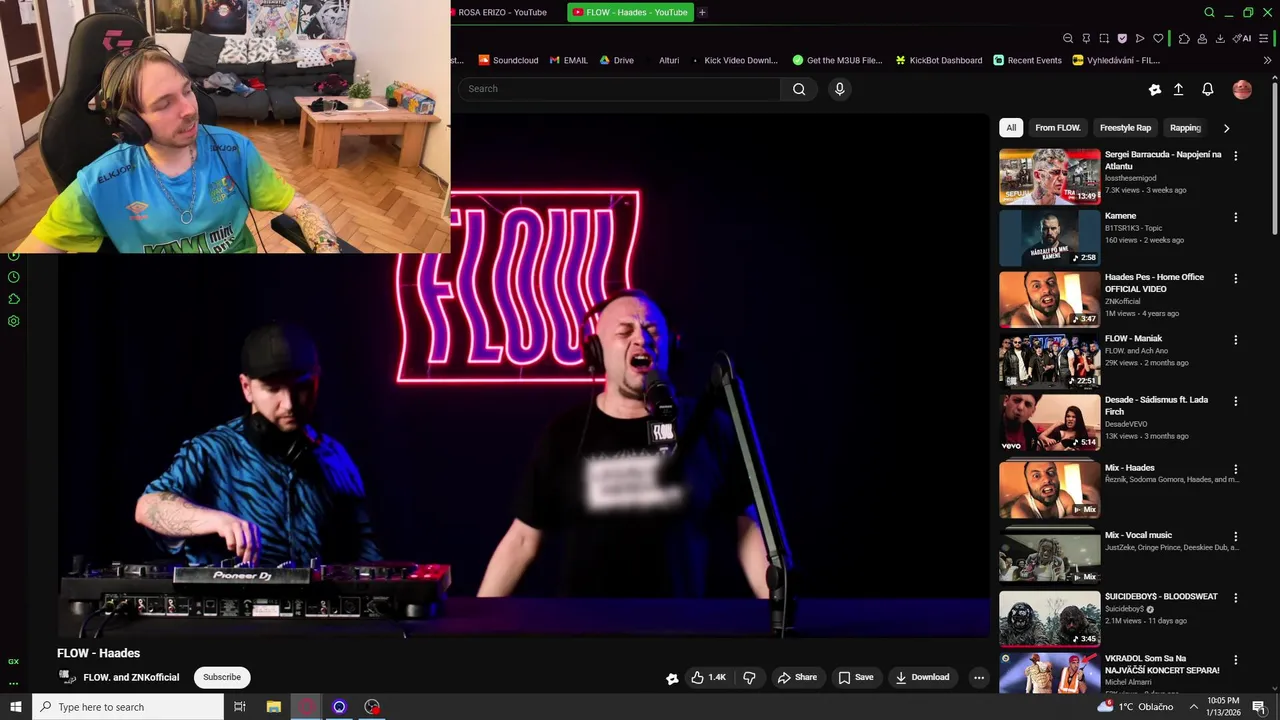This screenshot has height=720, width=1280.
Task: Click the GX icon in sidebar
Action: (13, 661)
